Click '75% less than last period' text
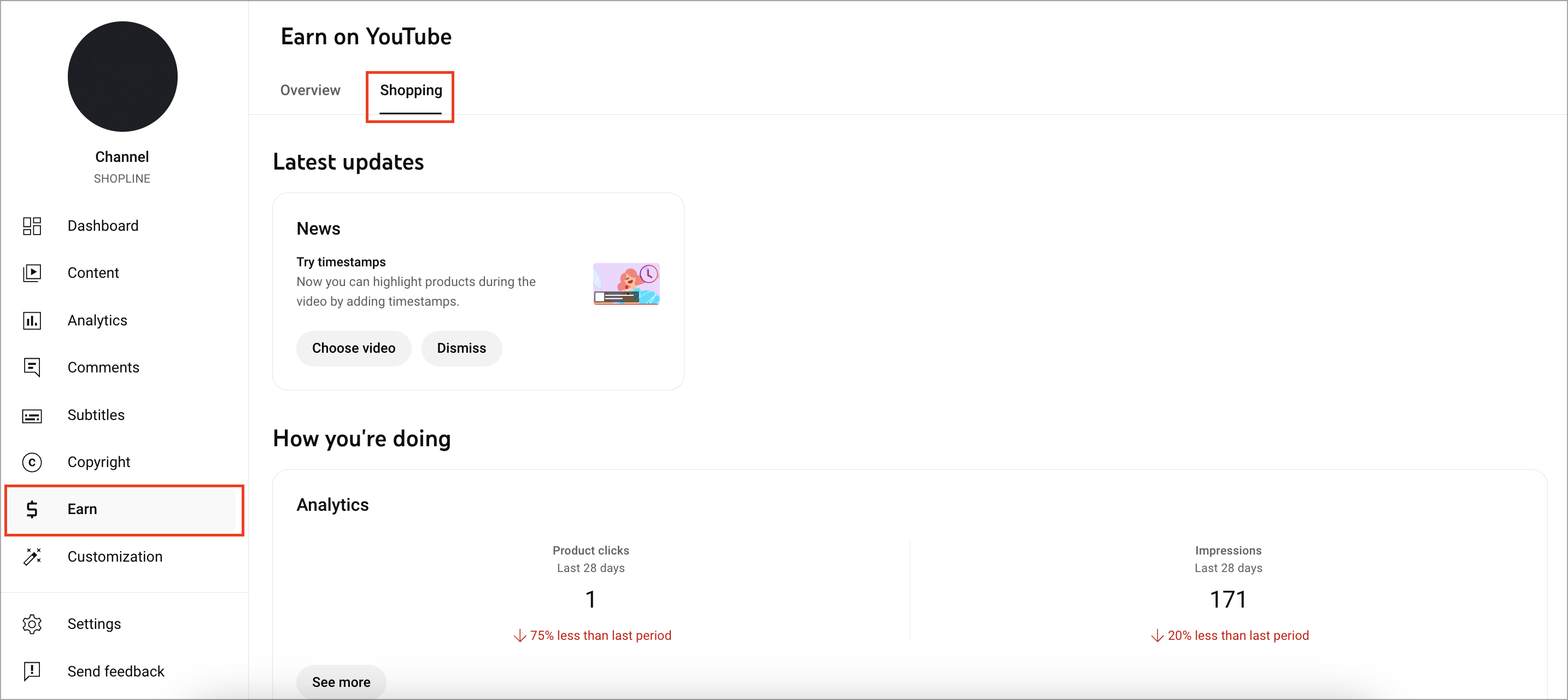The width and height of the screenshot is (1568, 700). click(600, 635)
